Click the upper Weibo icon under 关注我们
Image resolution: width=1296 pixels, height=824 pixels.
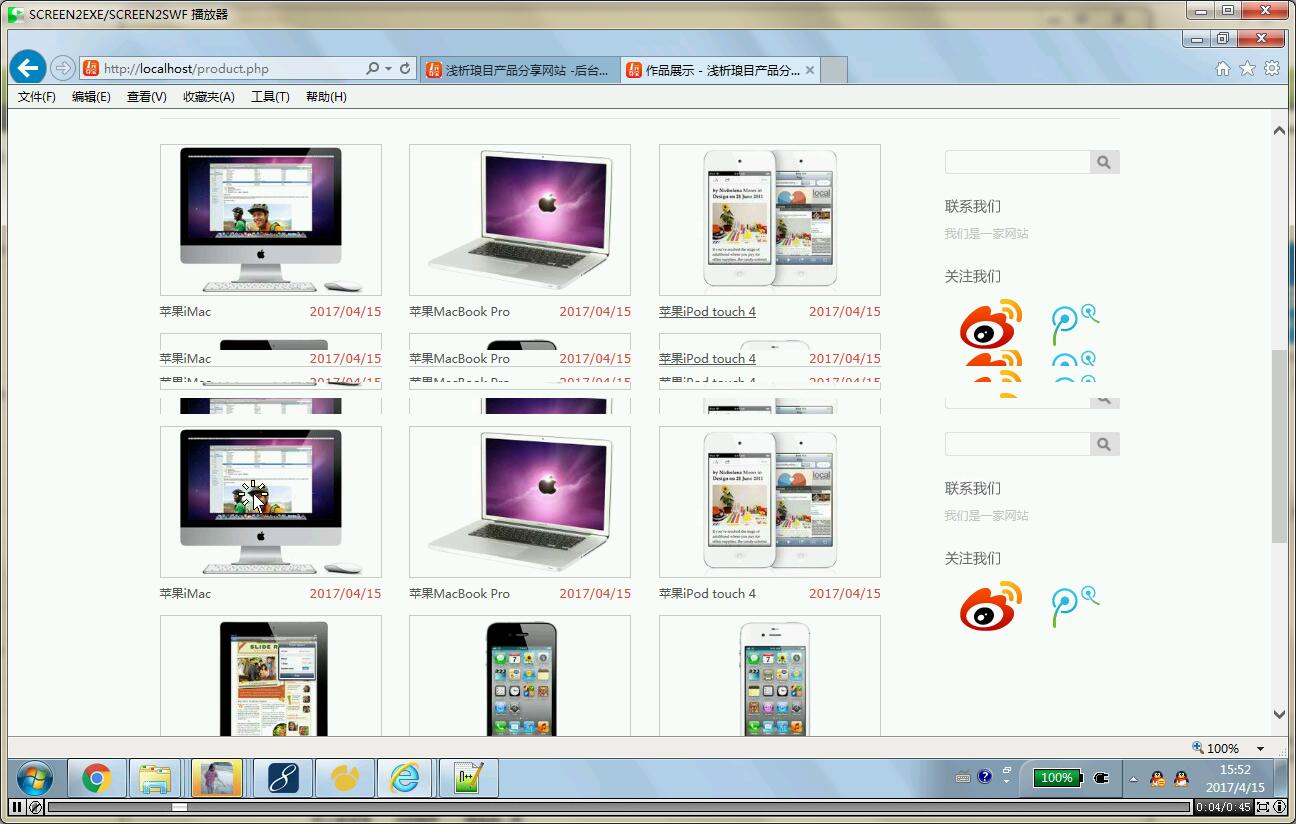coord(991,323)
